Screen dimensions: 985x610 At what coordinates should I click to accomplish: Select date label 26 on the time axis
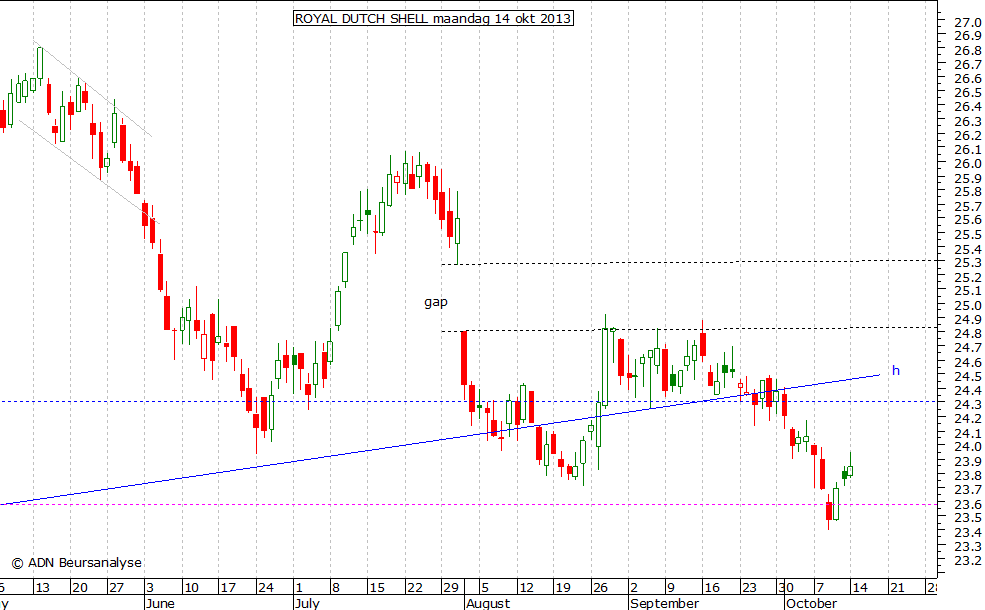[x=600, y=588]
